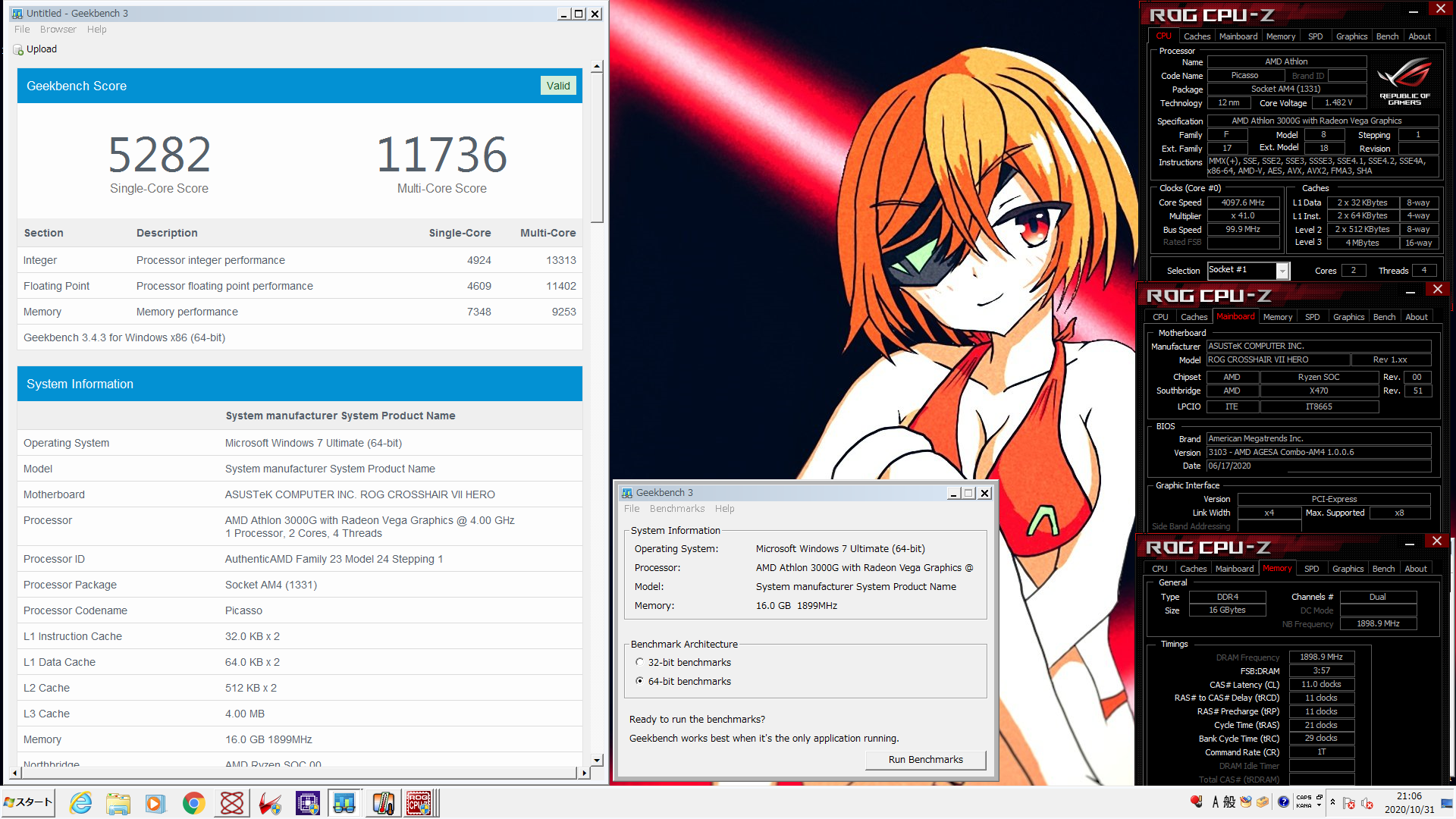This screenshot has width=1456, height=819.
Task: Open Help menu in Geekbench 3 dialog
Action: pos(725,509)
